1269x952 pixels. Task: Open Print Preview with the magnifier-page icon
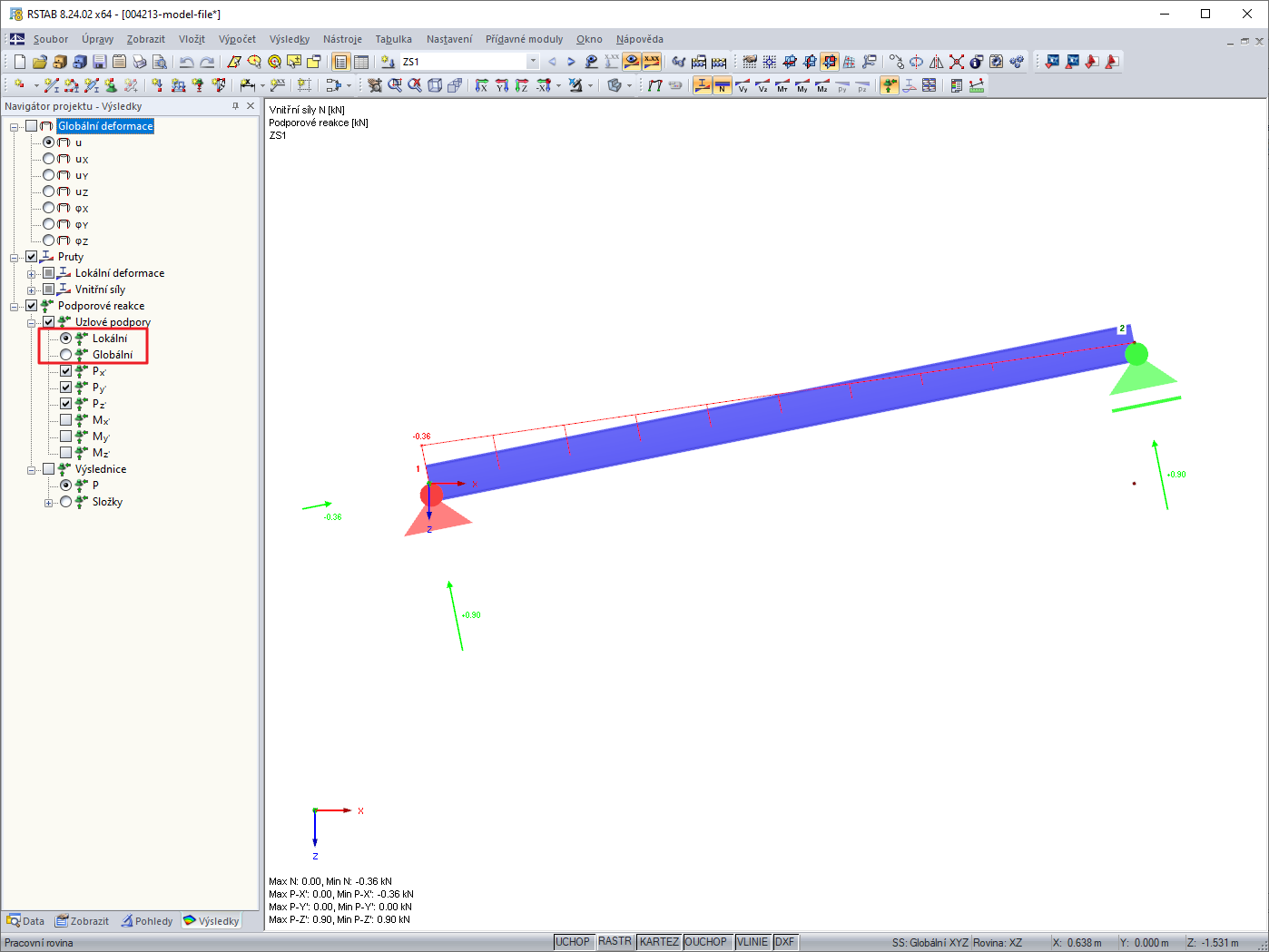click(x=159, y=62)
